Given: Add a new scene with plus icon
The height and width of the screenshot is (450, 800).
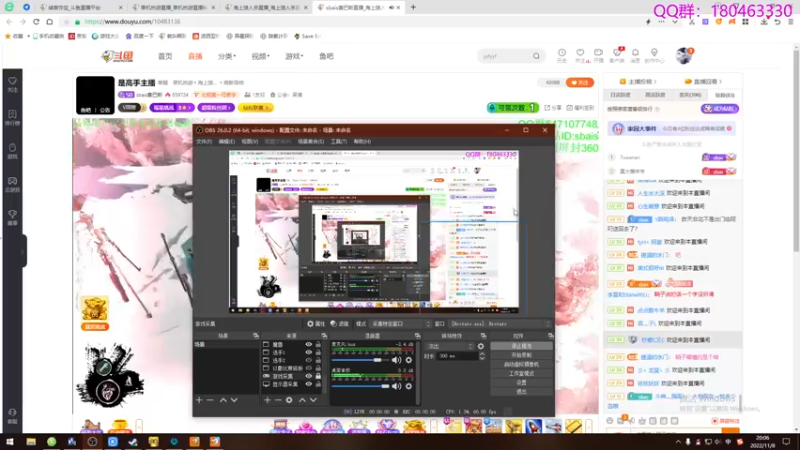Looking at the screenshot, I should [x=199, y=400].
